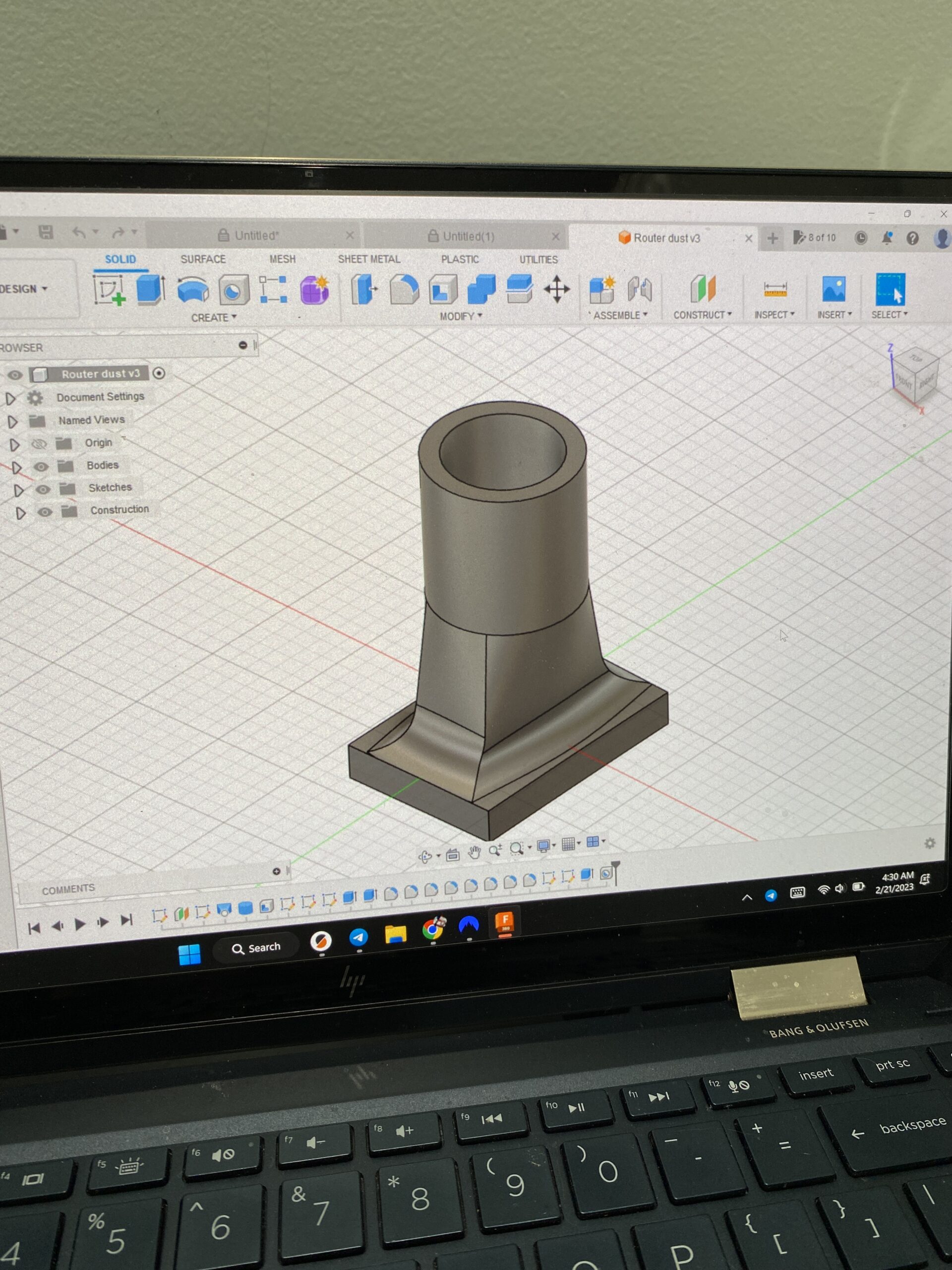
Task: Hide the Bodies folder visibility eye
Action: pyautogui.click(x=41, y=466)
